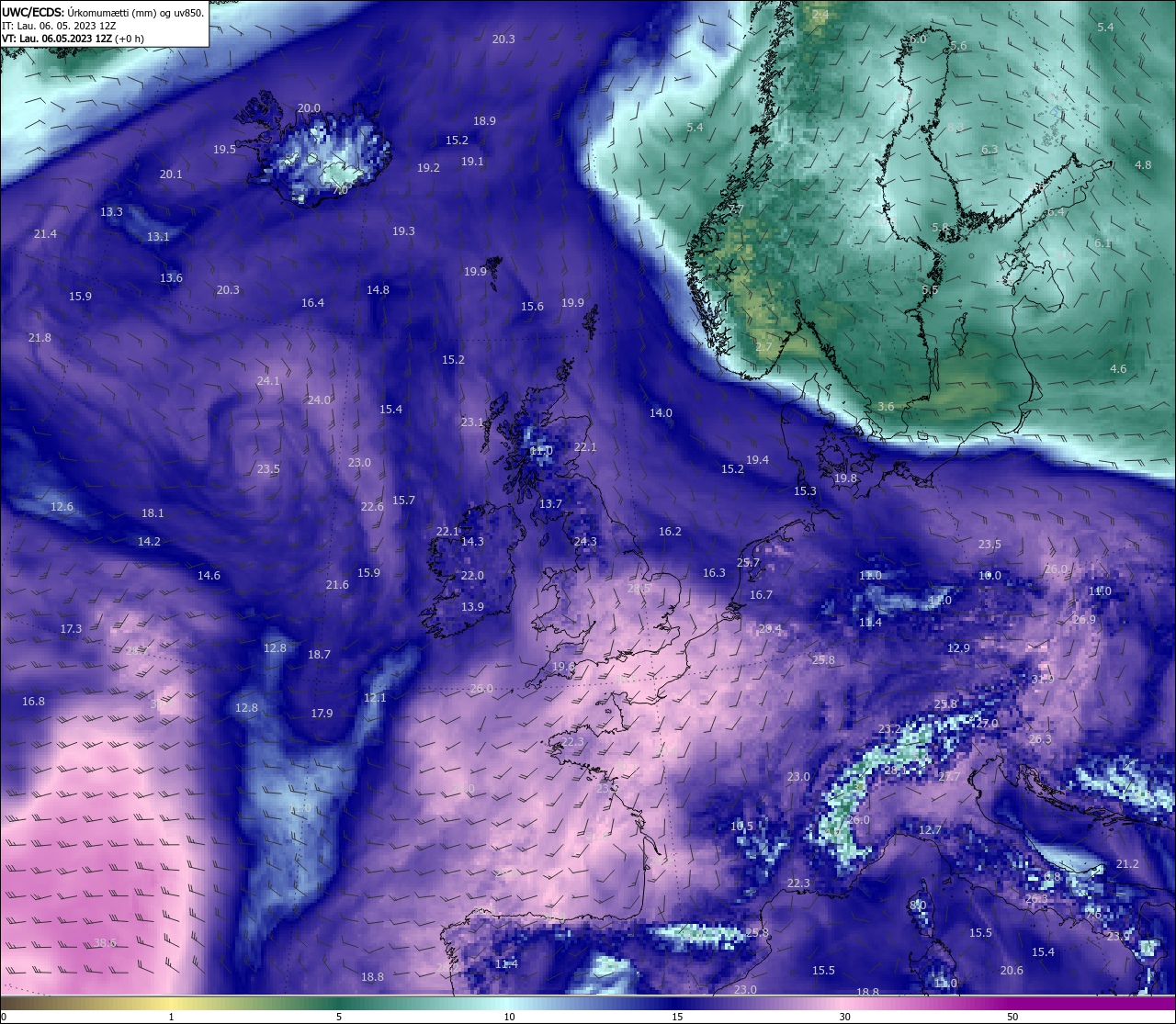
Task: Click the 21.8 value label
Action: 40,337
